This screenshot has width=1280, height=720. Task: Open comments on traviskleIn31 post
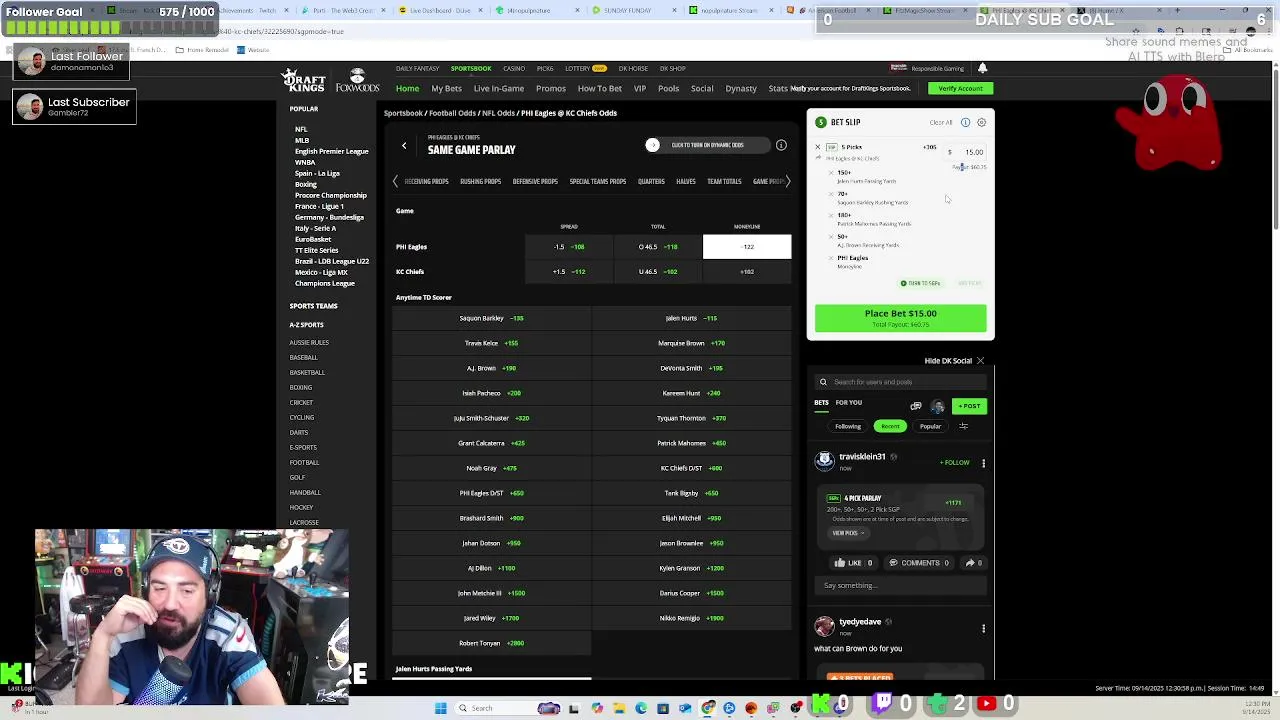pyautogui.click(x=919, y=563)
